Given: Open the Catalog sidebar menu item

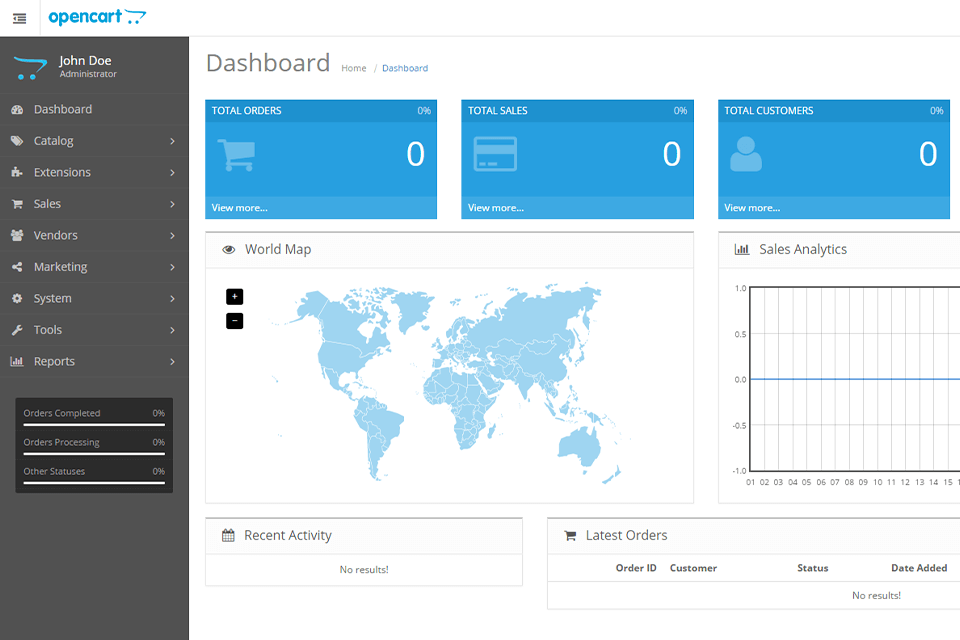Looking at the screenshot, I should tap(94, 141).
